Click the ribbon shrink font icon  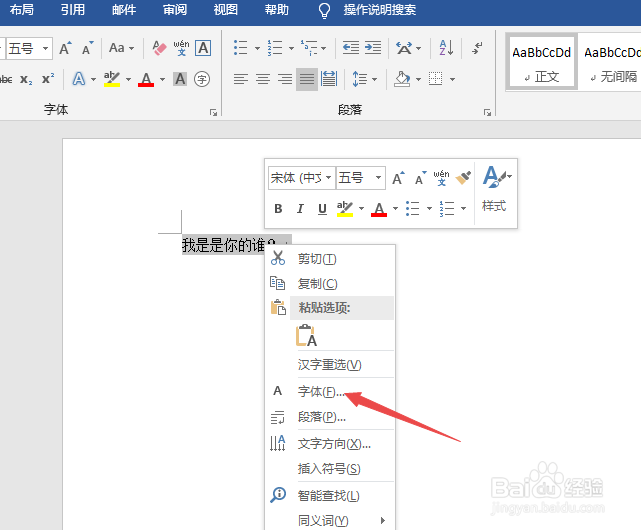pyautogui.click(x=87, y=48)
